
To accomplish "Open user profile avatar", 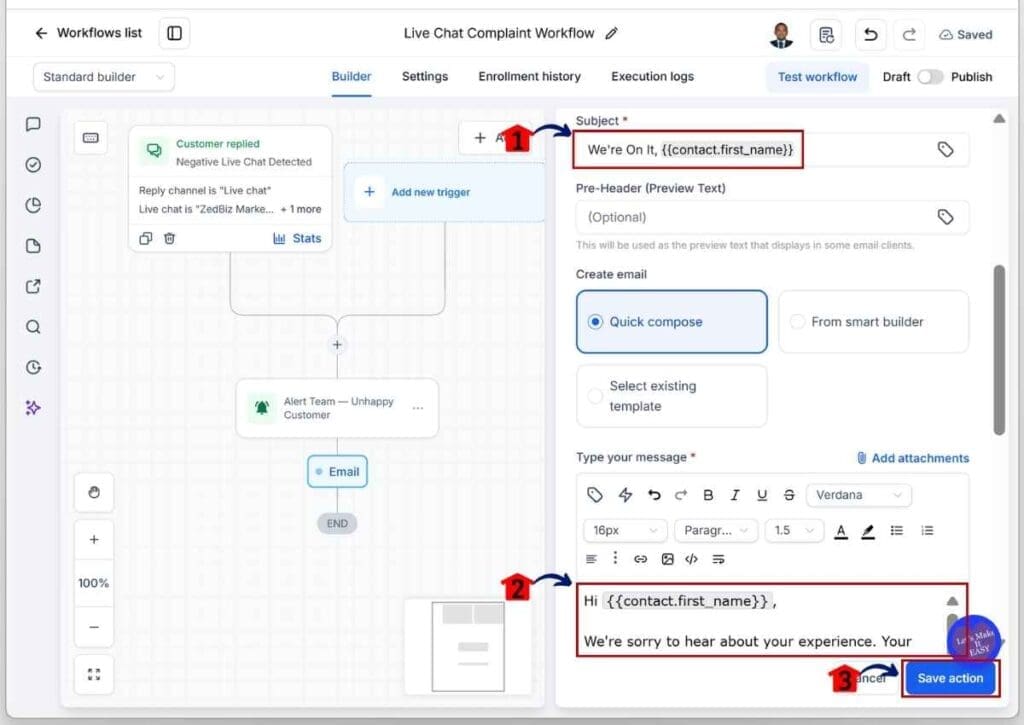I will click(781, 35).
